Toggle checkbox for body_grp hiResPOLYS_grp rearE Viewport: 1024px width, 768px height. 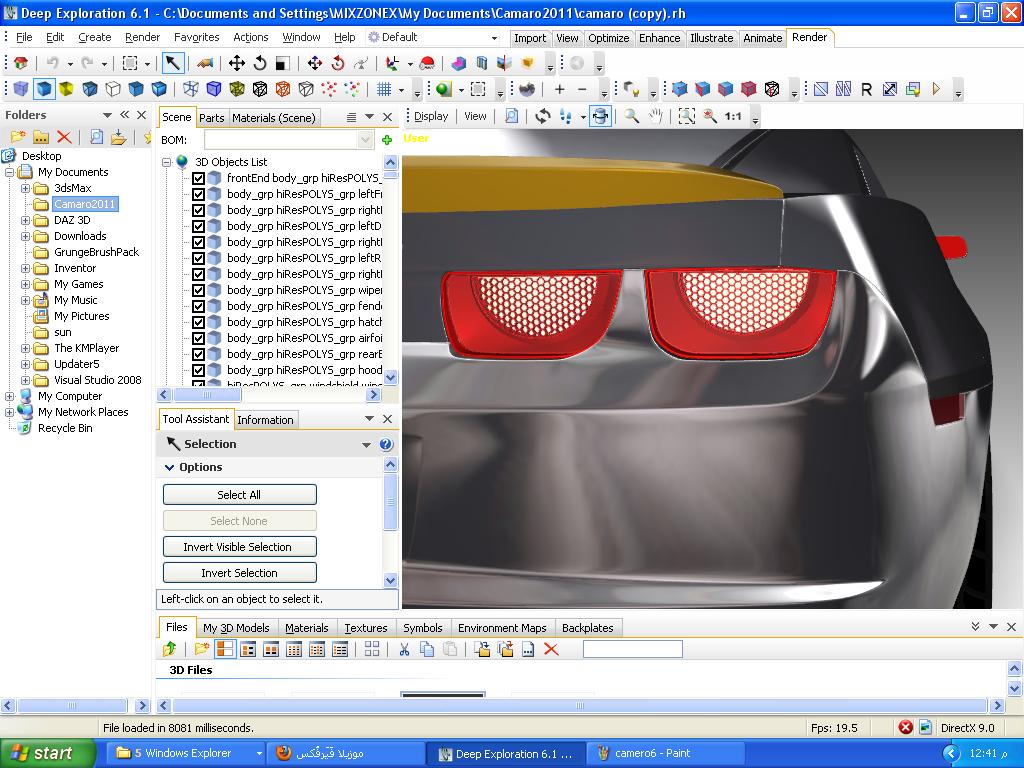pyautogui.click(x=199, y=354)
